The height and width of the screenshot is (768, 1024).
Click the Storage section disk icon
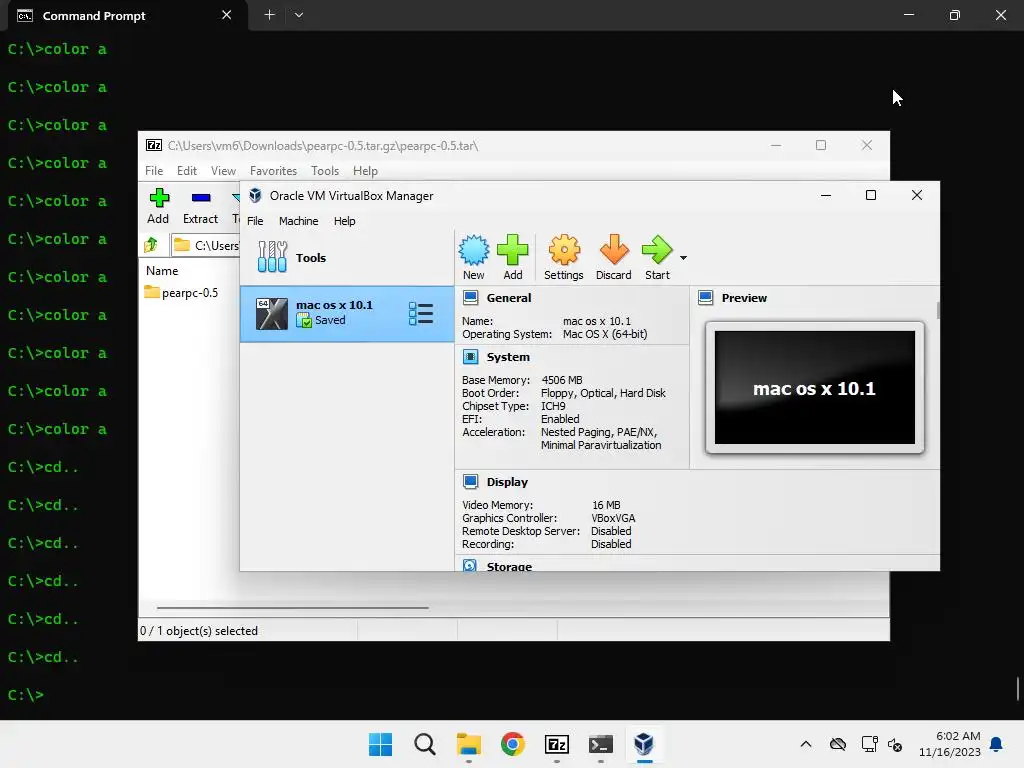(470, 566)
